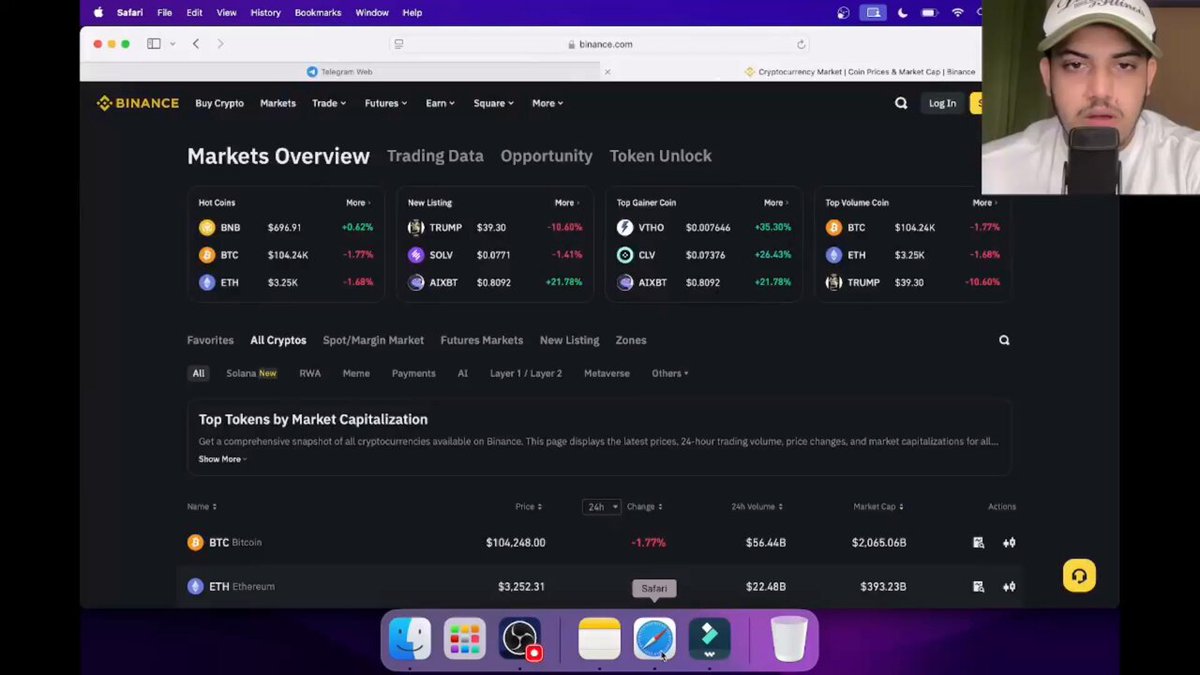The height and width of the screenshot is (675, 1200).
Task: Expand the More dropdown in Binance nav
Action: click(x=547, y=103)
